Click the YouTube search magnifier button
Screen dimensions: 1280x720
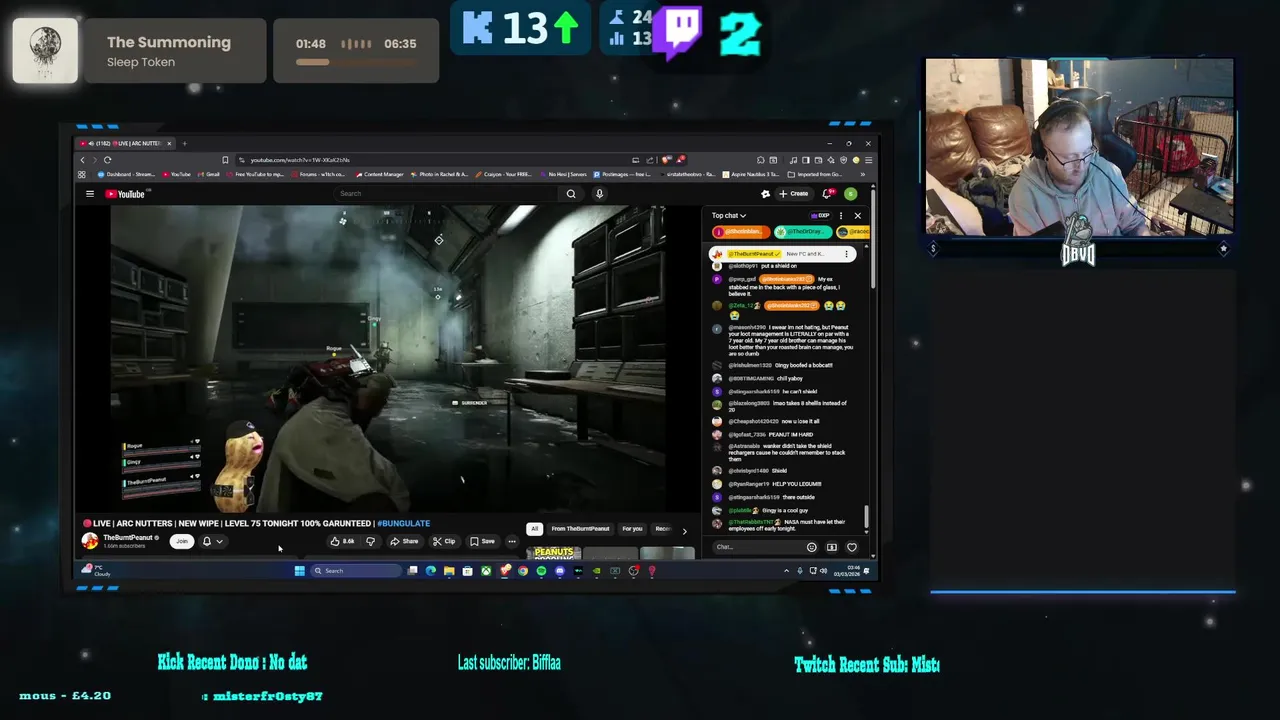(571, 194)
